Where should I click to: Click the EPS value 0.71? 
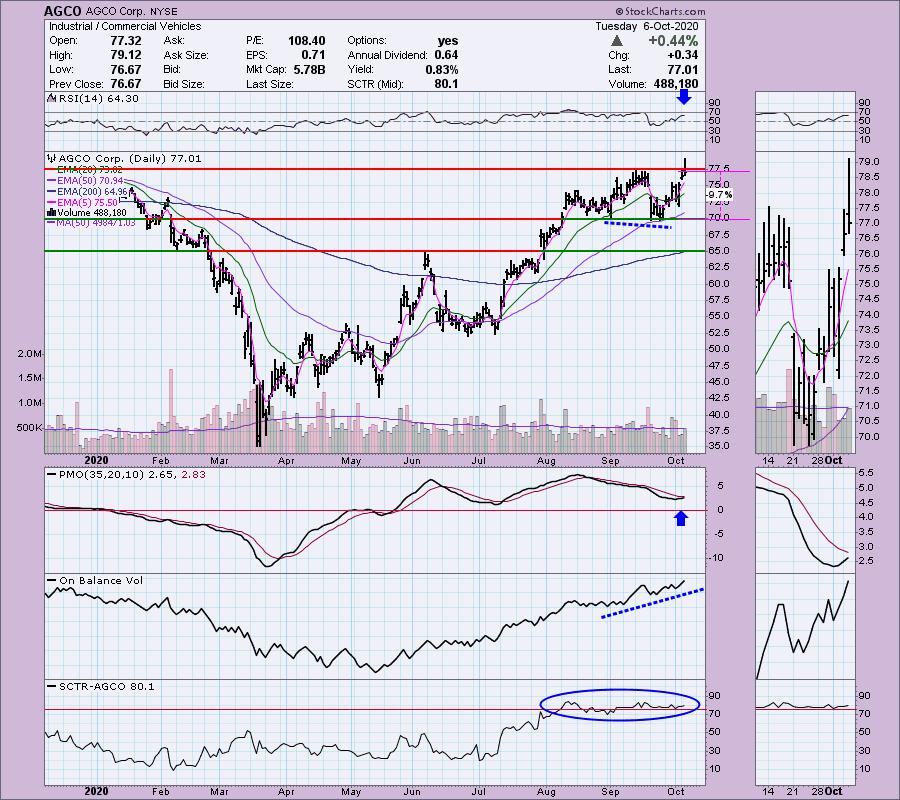coord(313,55)
